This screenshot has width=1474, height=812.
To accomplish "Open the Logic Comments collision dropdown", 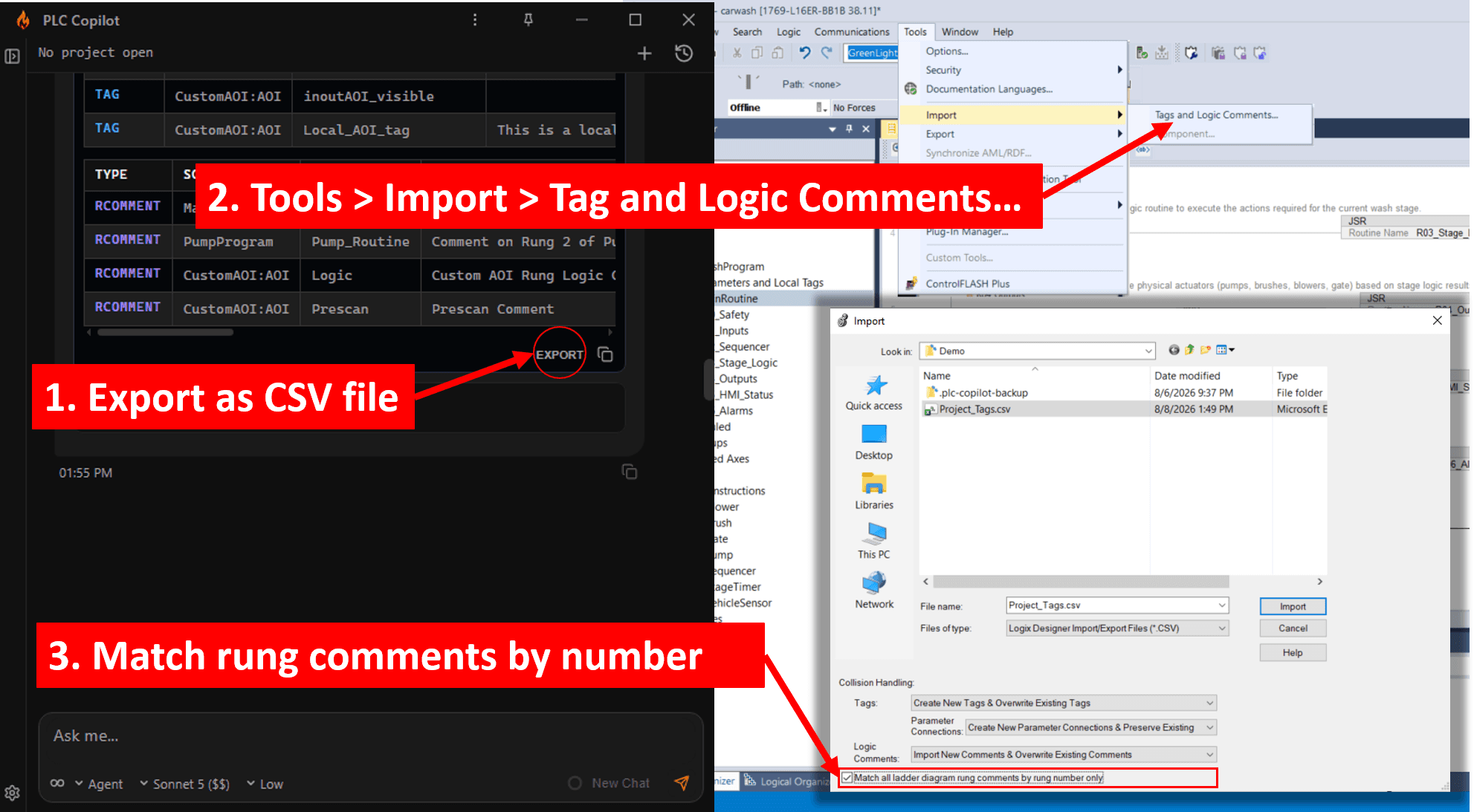I will [1064, 755].
